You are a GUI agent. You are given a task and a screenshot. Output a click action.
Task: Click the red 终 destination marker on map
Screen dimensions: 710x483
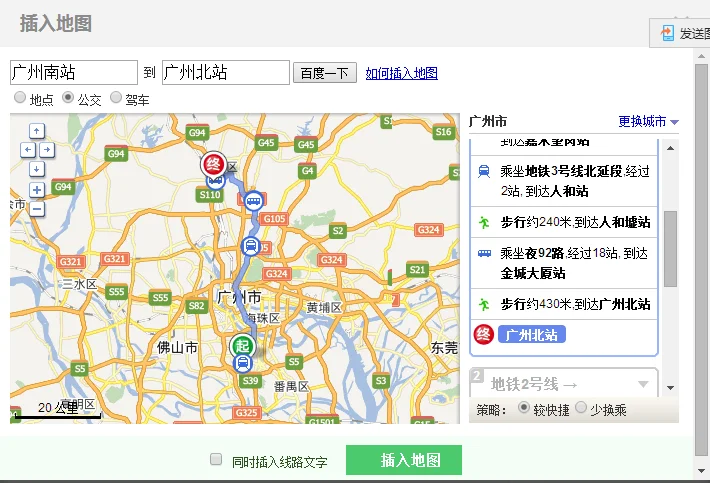pos(214,164)
